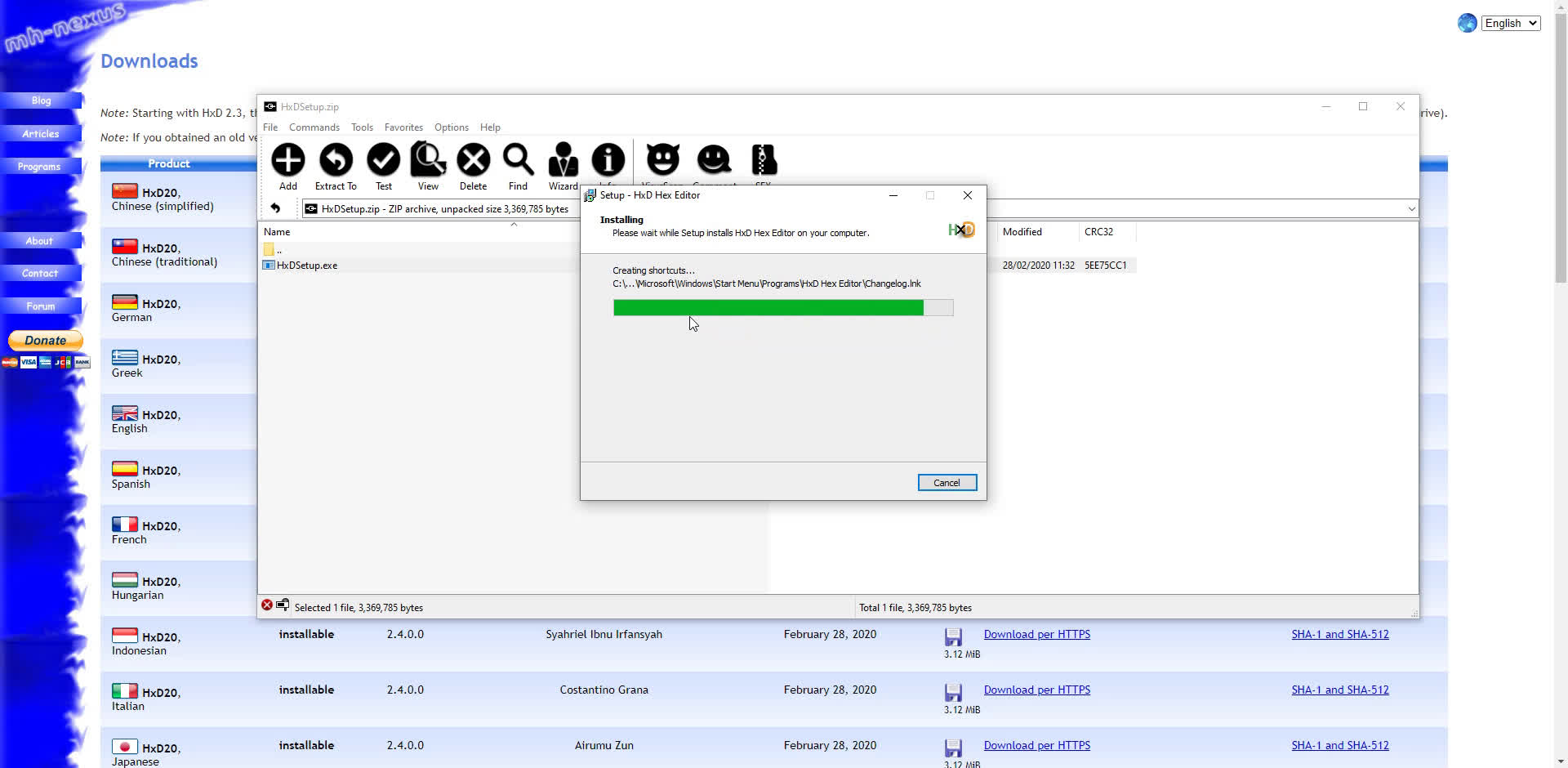Open the Commands menu
Viewport: 1568px width, 768px height.
click(314, 127)
